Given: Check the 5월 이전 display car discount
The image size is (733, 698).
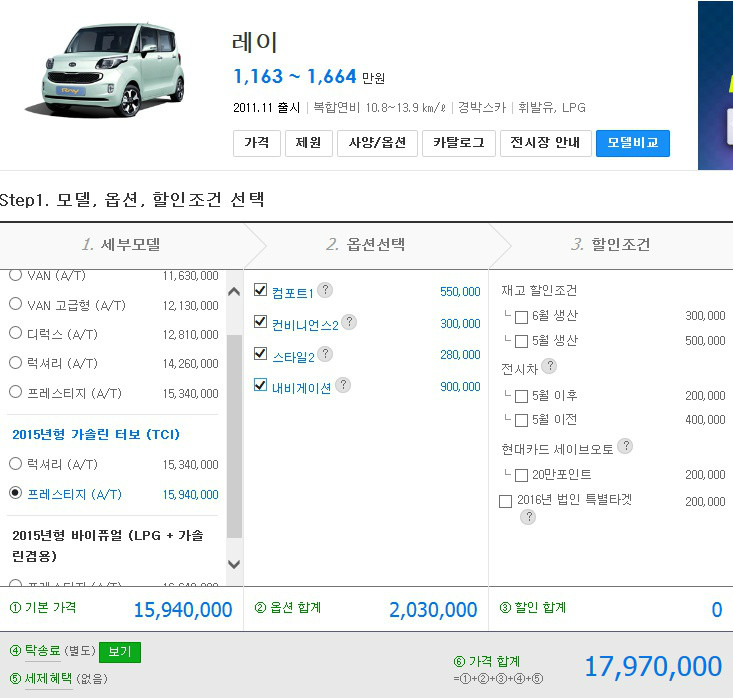Looking at the screenshot, I should pos(521,420).
